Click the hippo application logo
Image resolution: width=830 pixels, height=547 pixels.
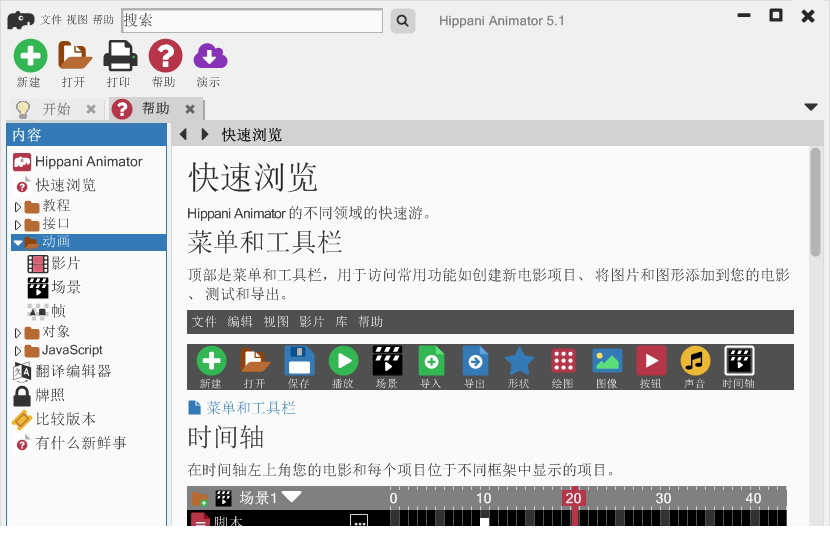coord(21,21)
